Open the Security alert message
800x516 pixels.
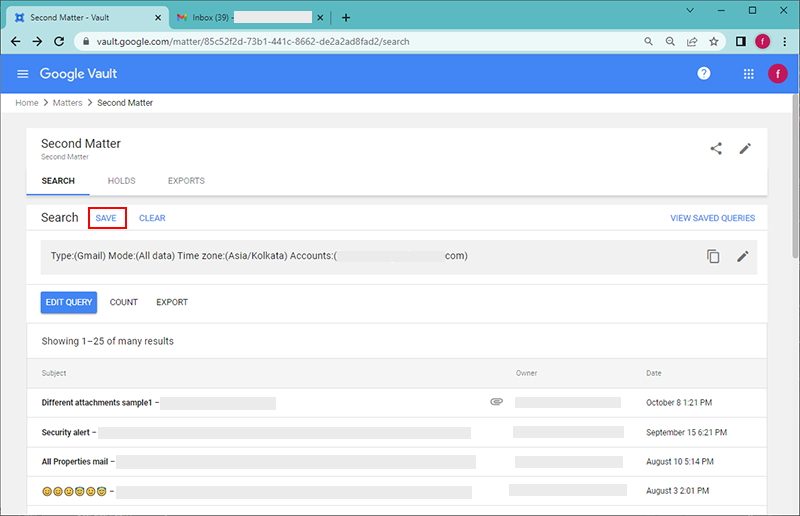coord(397,432)
